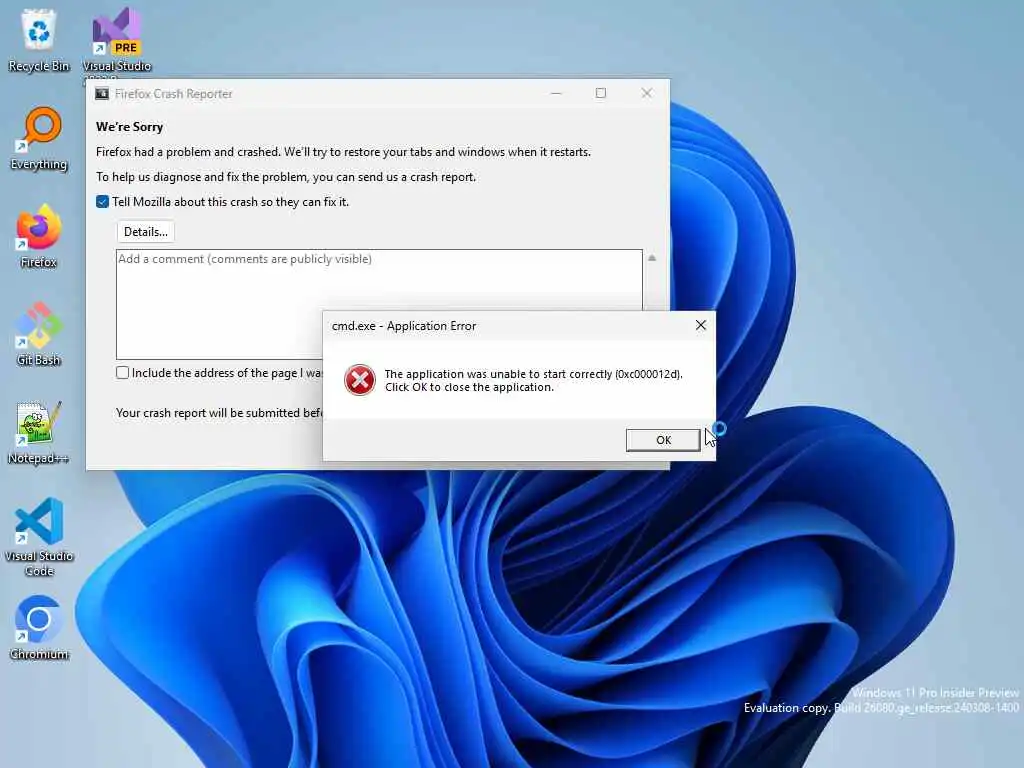The image size is (1024, 768).
Task: Select the Git Bash desktop shortcut
Action: pyautogui.click(x=39, y=334)
